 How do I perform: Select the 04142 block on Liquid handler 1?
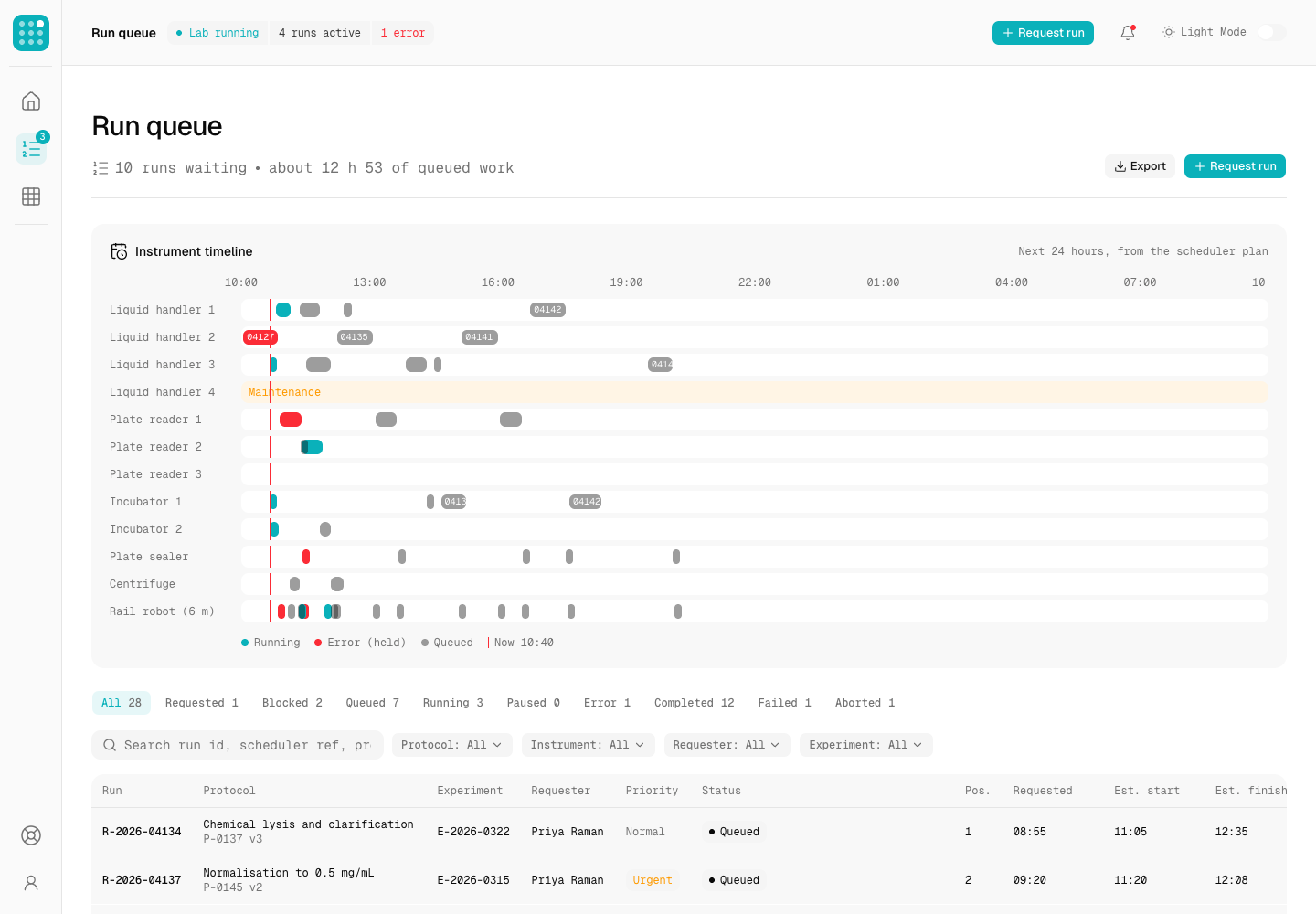547,310
